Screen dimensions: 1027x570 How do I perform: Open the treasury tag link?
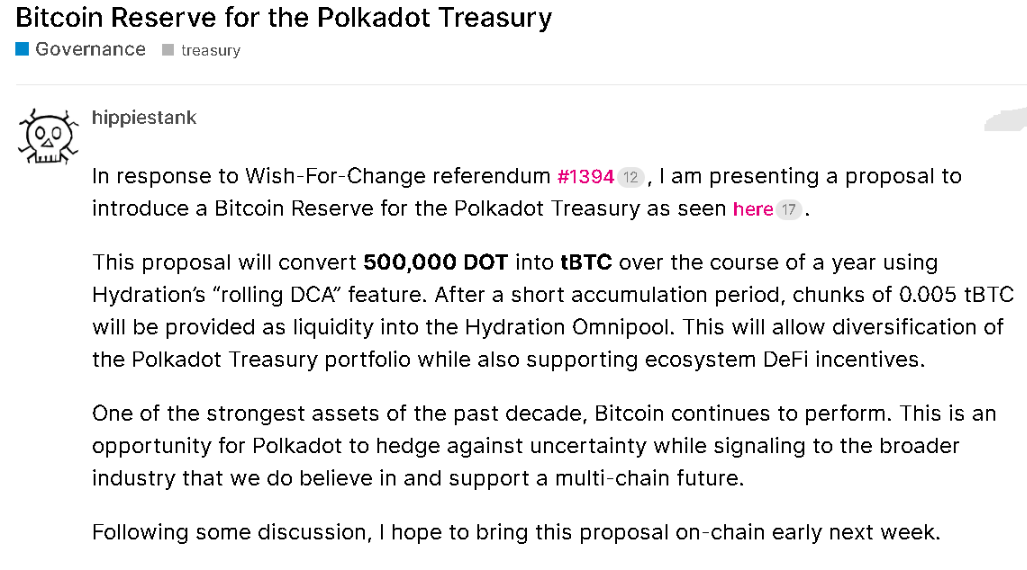point(211,50)
